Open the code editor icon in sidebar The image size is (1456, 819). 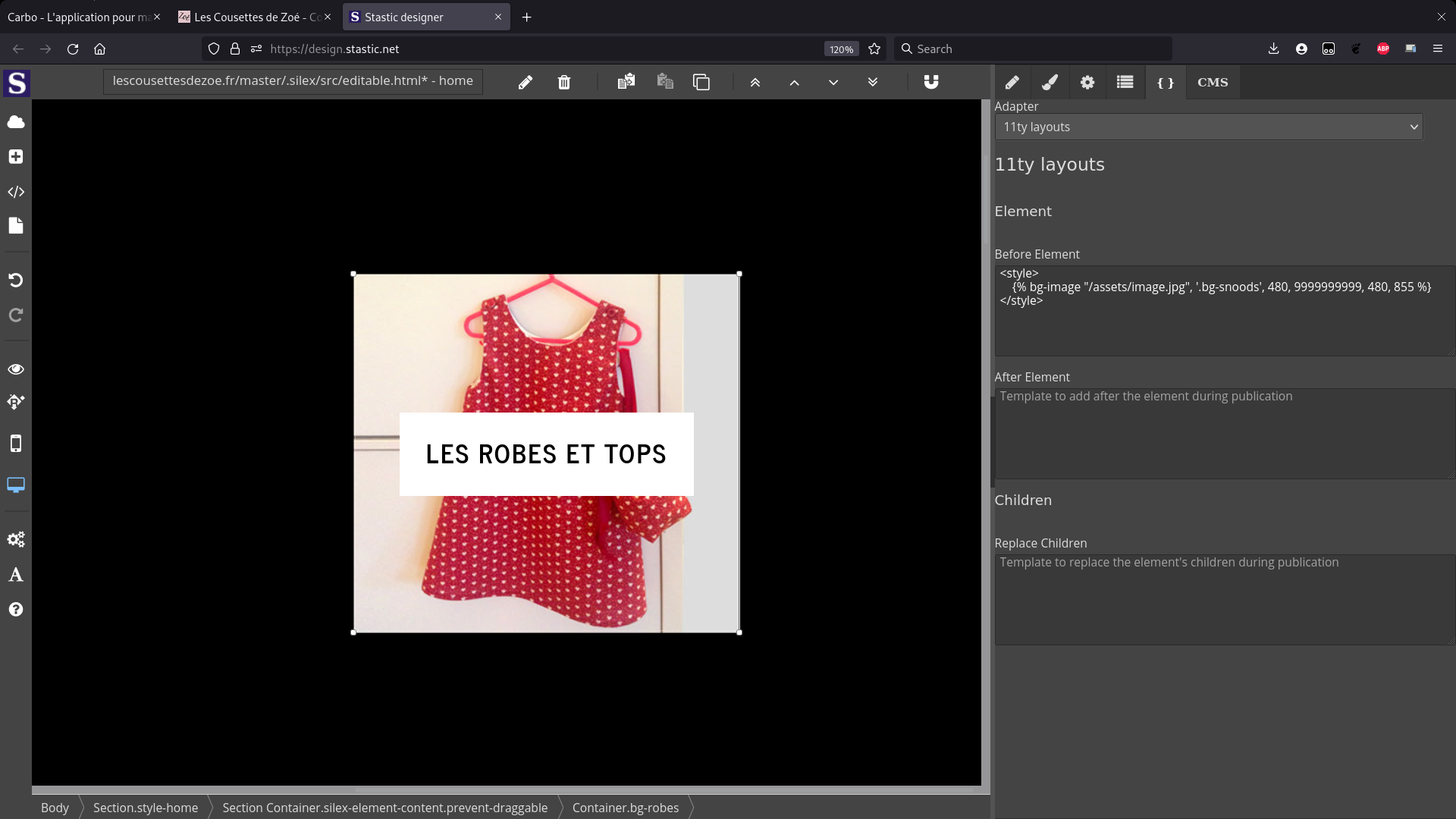point(16,192)
